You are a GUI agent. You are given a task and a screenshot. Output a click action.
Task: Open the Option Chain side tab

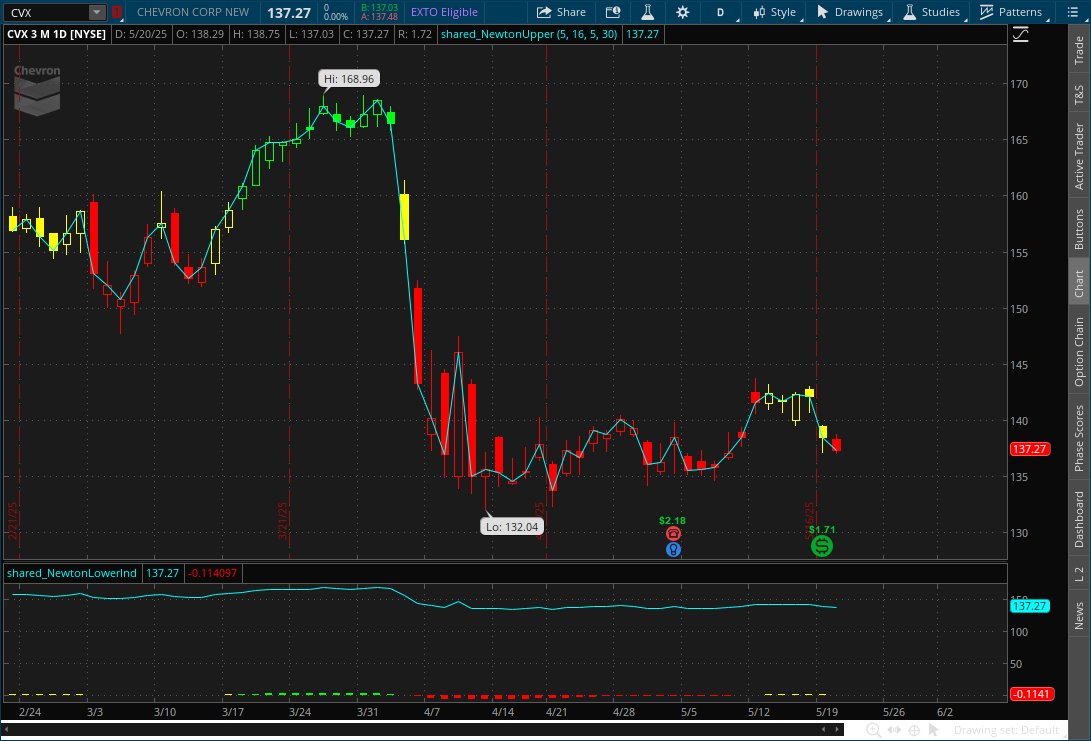[x=1079, y=352]
